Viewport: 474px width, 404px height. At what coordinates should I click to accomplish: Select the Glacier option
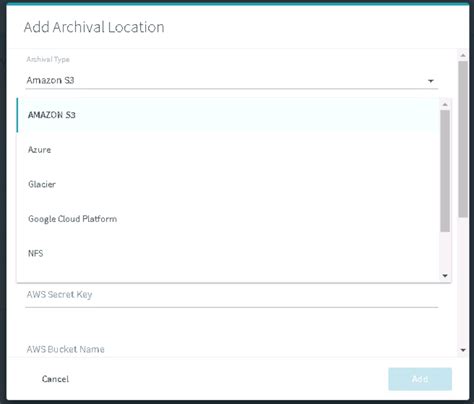[228, 184]
